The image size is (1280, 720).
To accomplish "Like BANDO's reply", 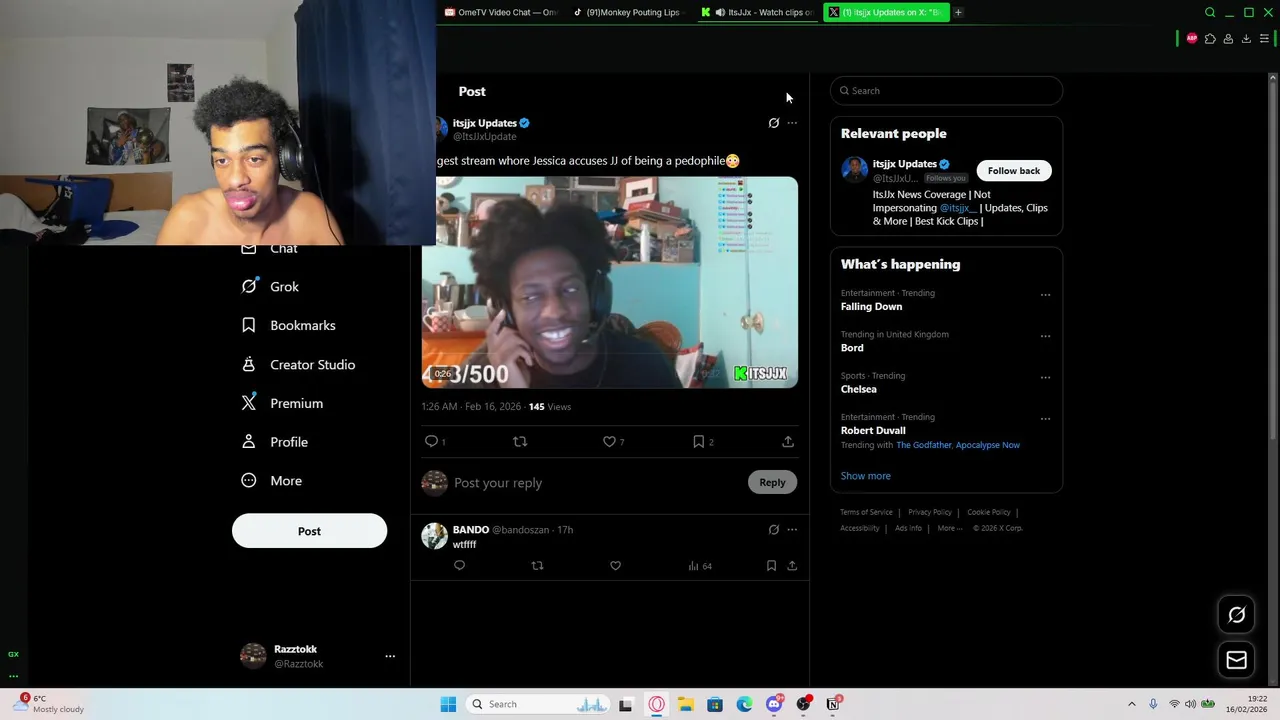I will [x=615, y=566].
